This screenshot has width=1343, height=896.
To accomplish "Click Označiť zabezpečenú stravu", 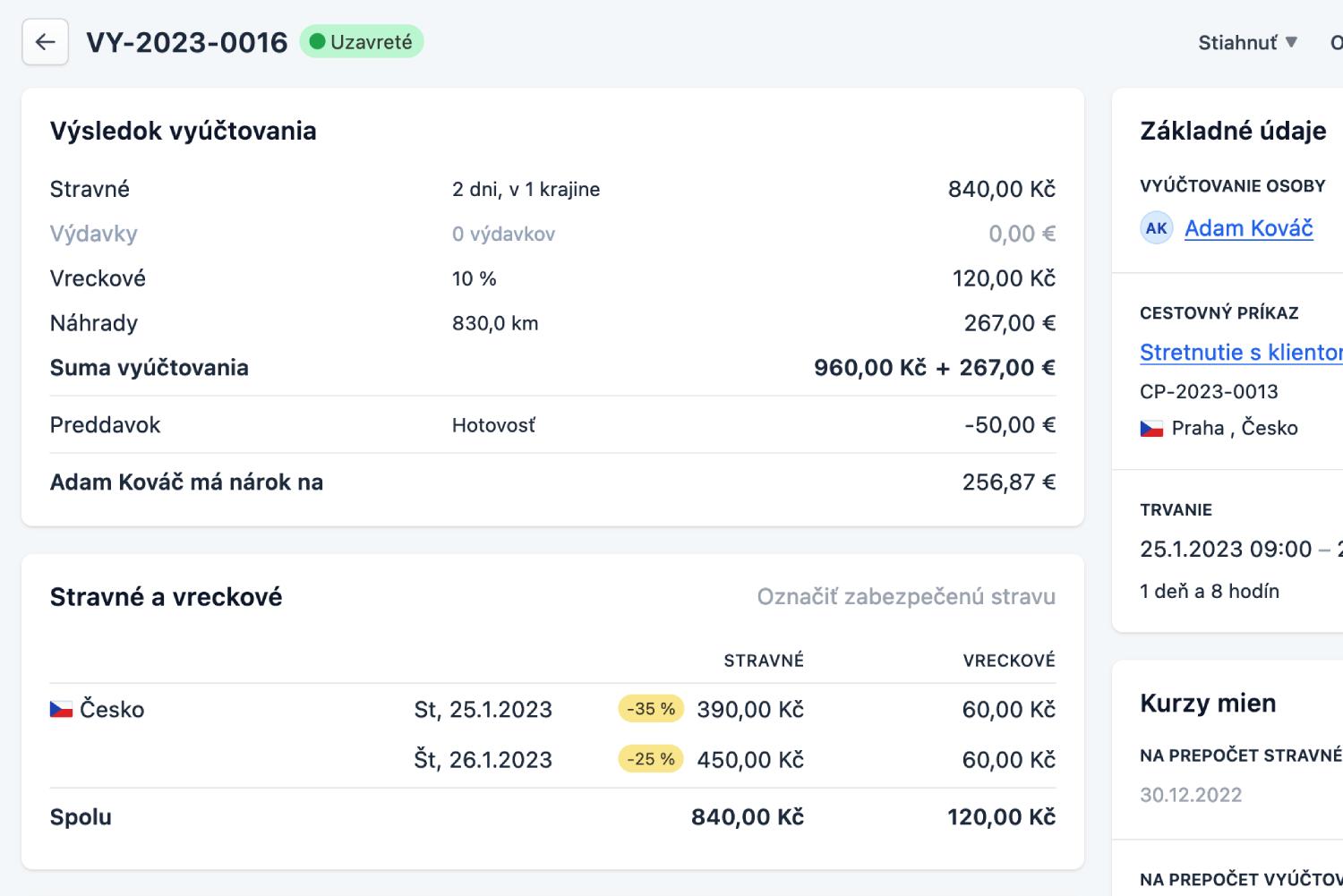I will 905,597.
